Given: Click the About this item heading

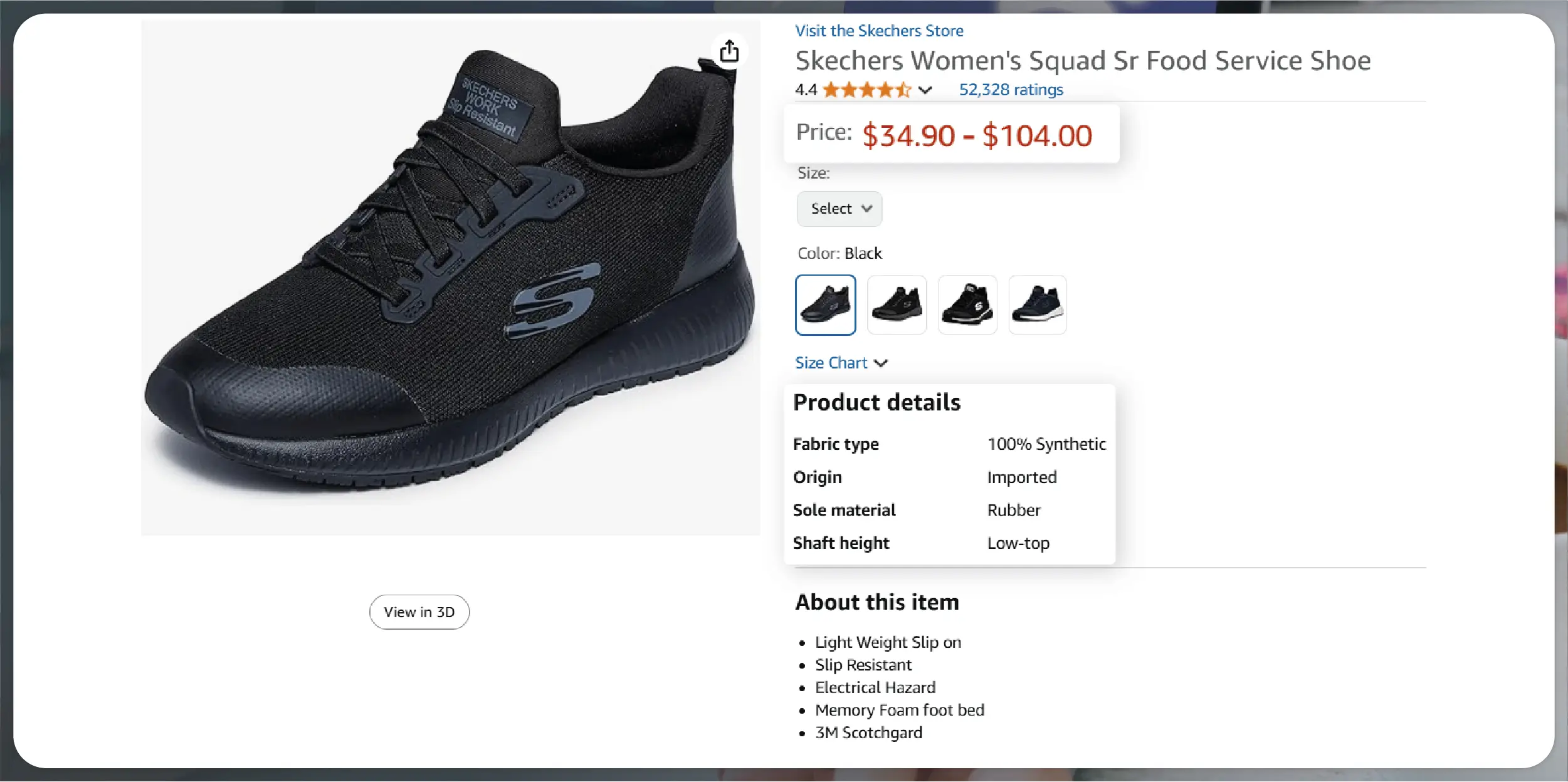Looking at the screenshot, I should (x=877, y=602).
